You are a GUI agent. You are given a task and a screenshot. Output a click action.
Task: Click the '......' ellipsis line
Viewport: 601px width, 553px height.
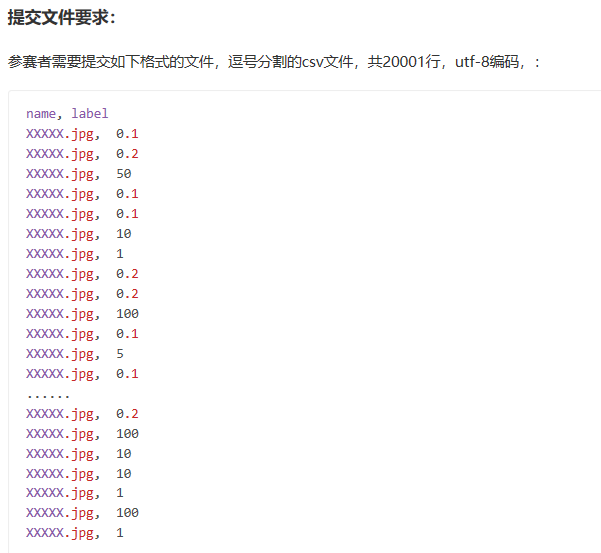(x=48, y=395)
